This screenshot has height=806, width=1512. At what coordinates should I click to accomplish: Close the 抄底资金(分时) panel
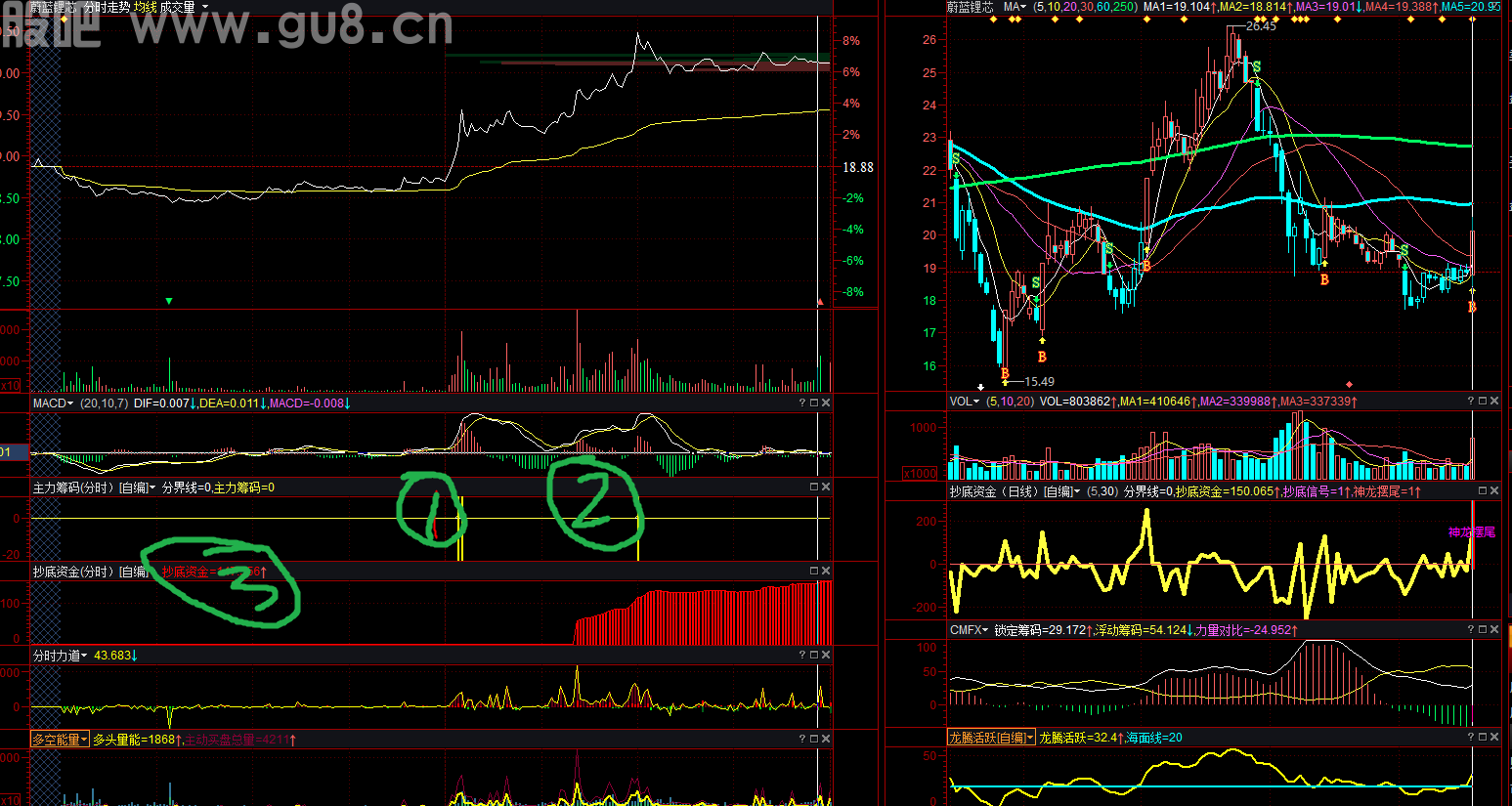[826, 571]
